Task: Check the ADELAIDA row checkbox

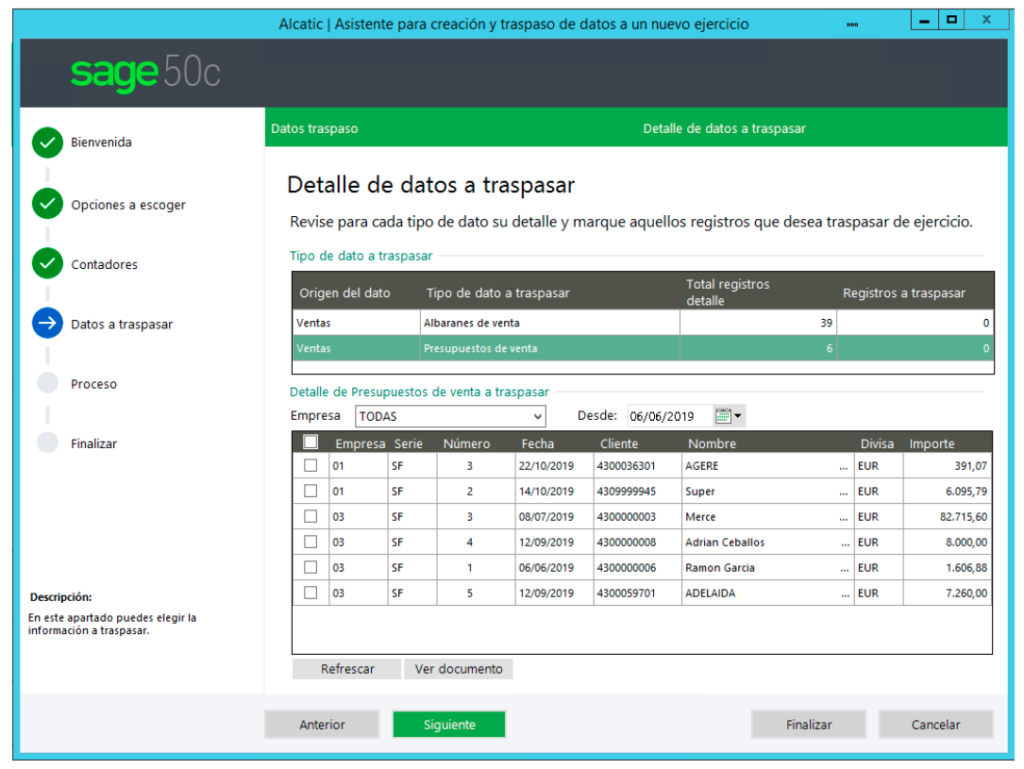Action: (x=311, y=593)
